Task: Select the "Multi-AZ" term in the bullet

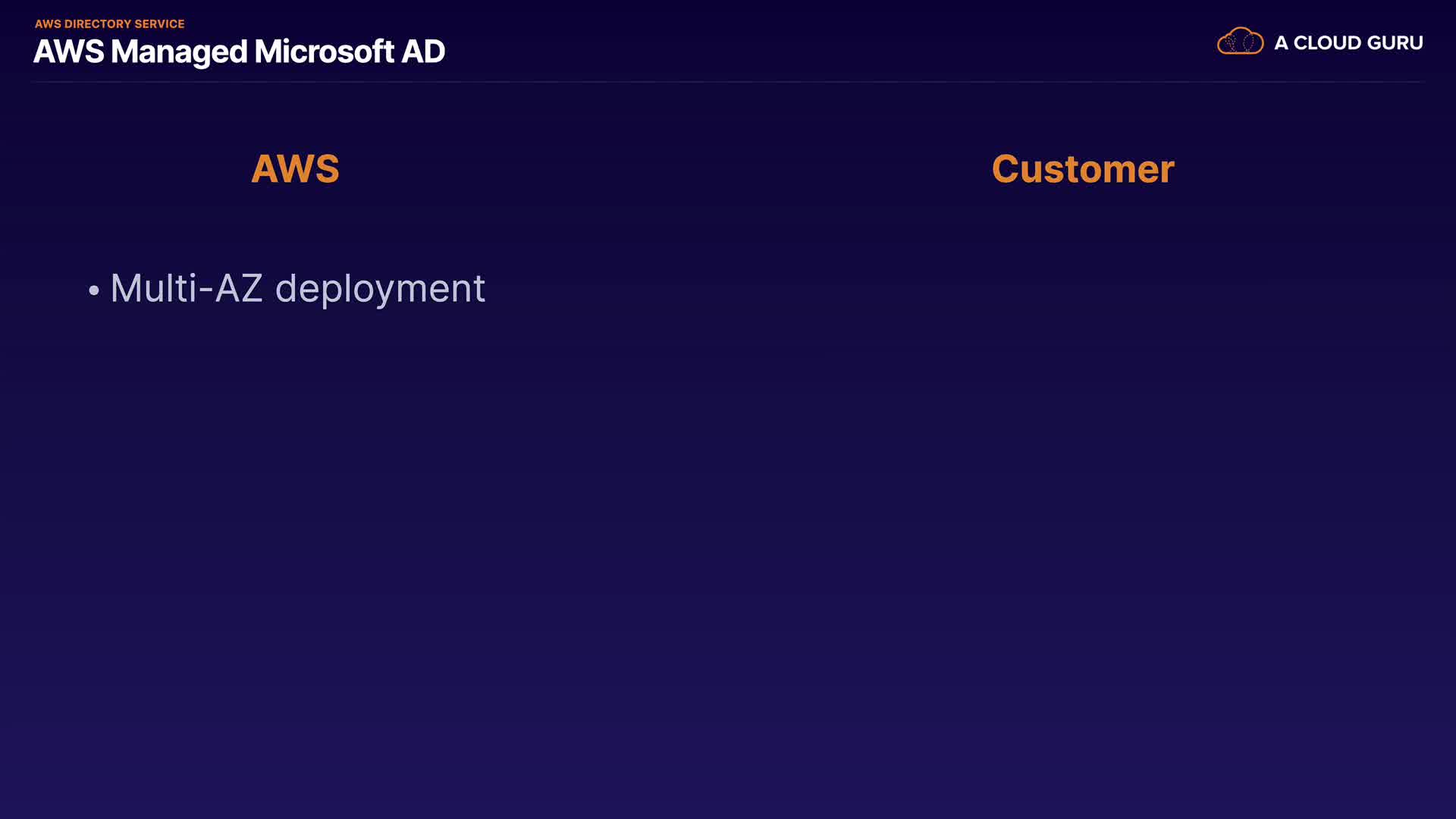Action: 187,289
